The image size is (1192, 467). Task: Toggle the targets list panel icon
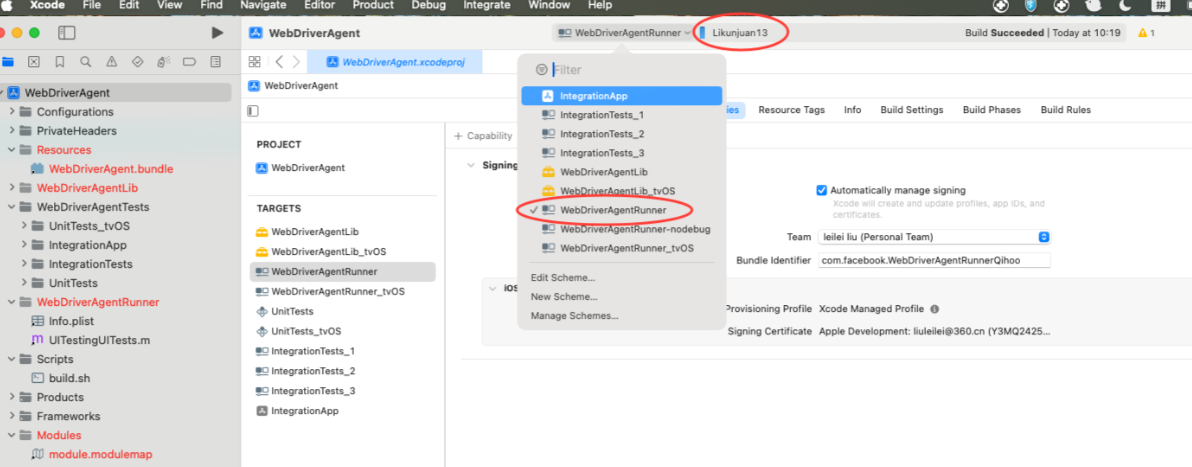point(253,111)
